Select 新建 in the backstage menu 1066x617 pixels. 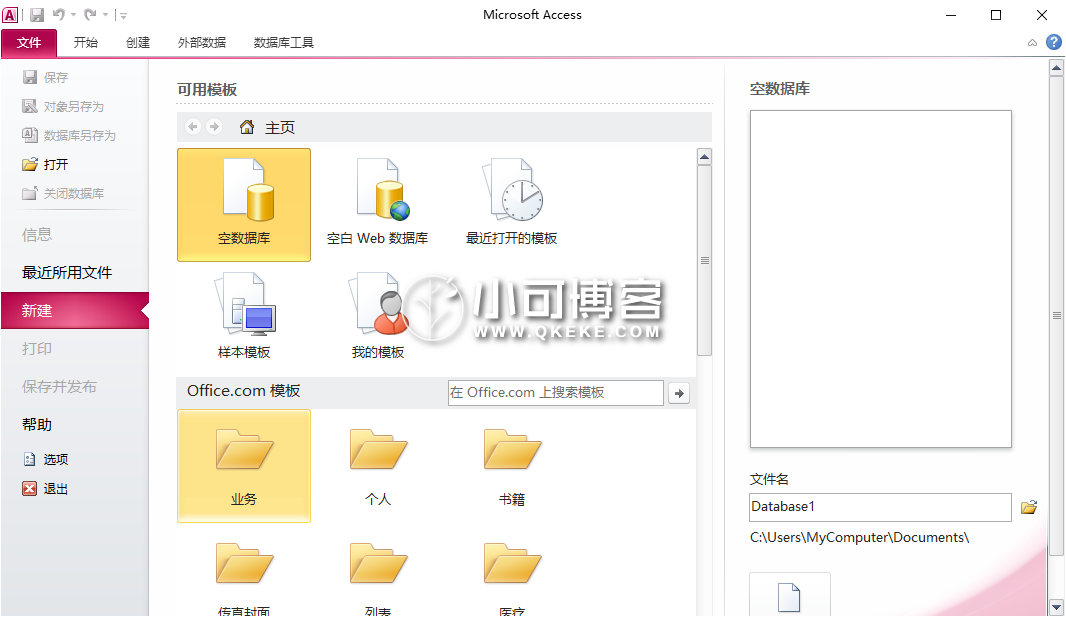75,311
